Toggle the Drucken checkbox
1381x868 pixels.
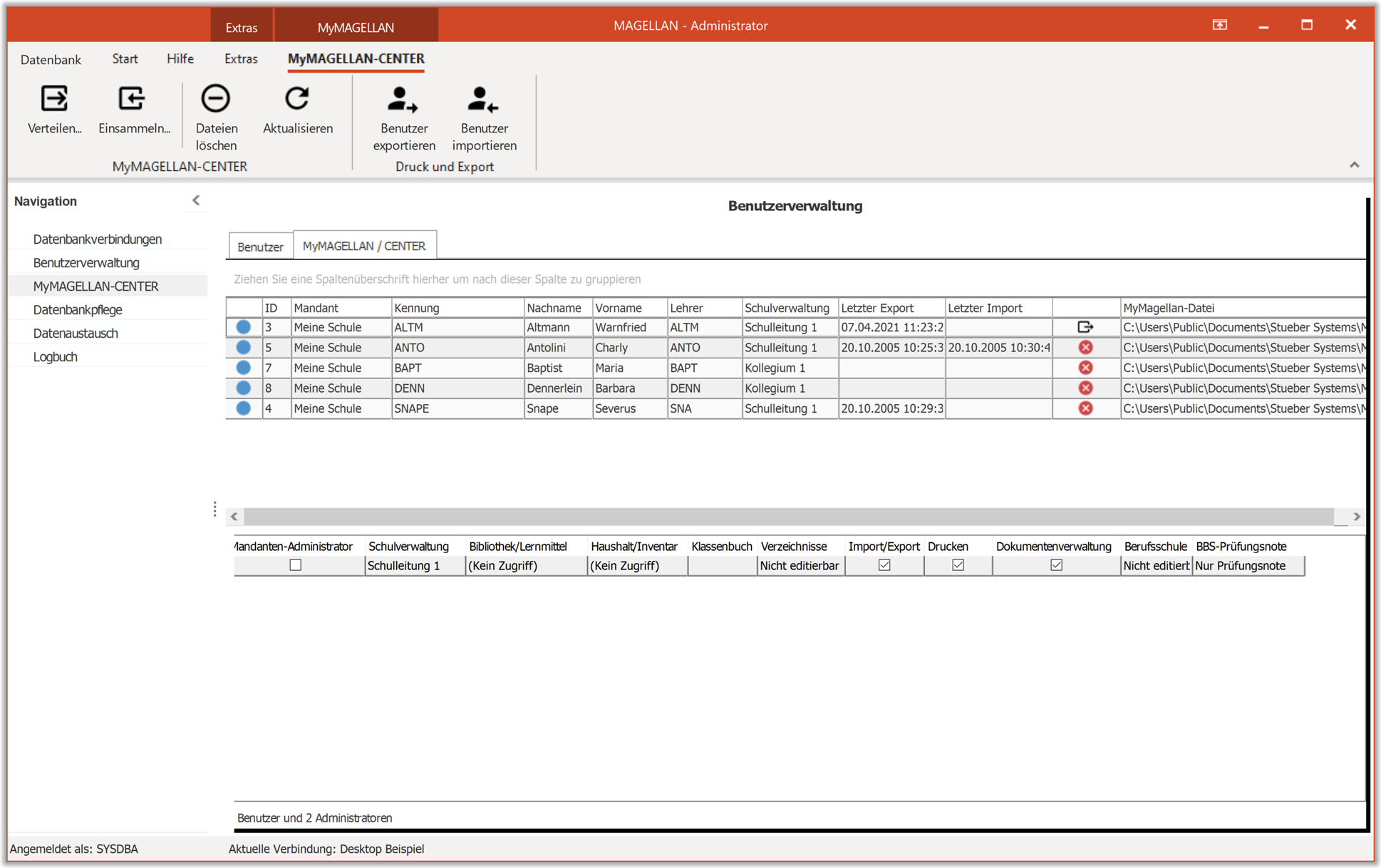click(x=958, y=566)
